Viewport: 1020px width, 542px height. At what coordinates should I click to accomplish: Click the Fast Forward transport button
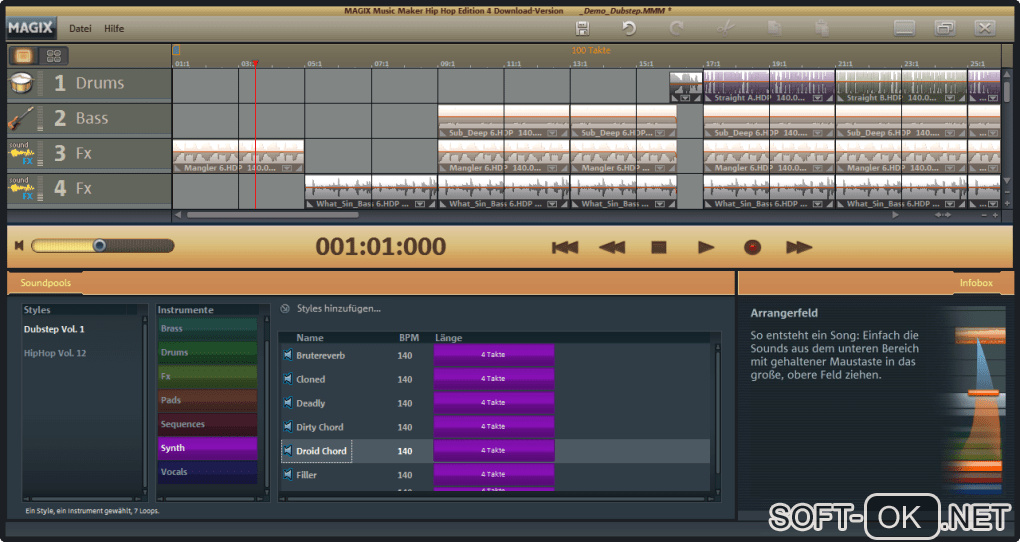[799, 247]
